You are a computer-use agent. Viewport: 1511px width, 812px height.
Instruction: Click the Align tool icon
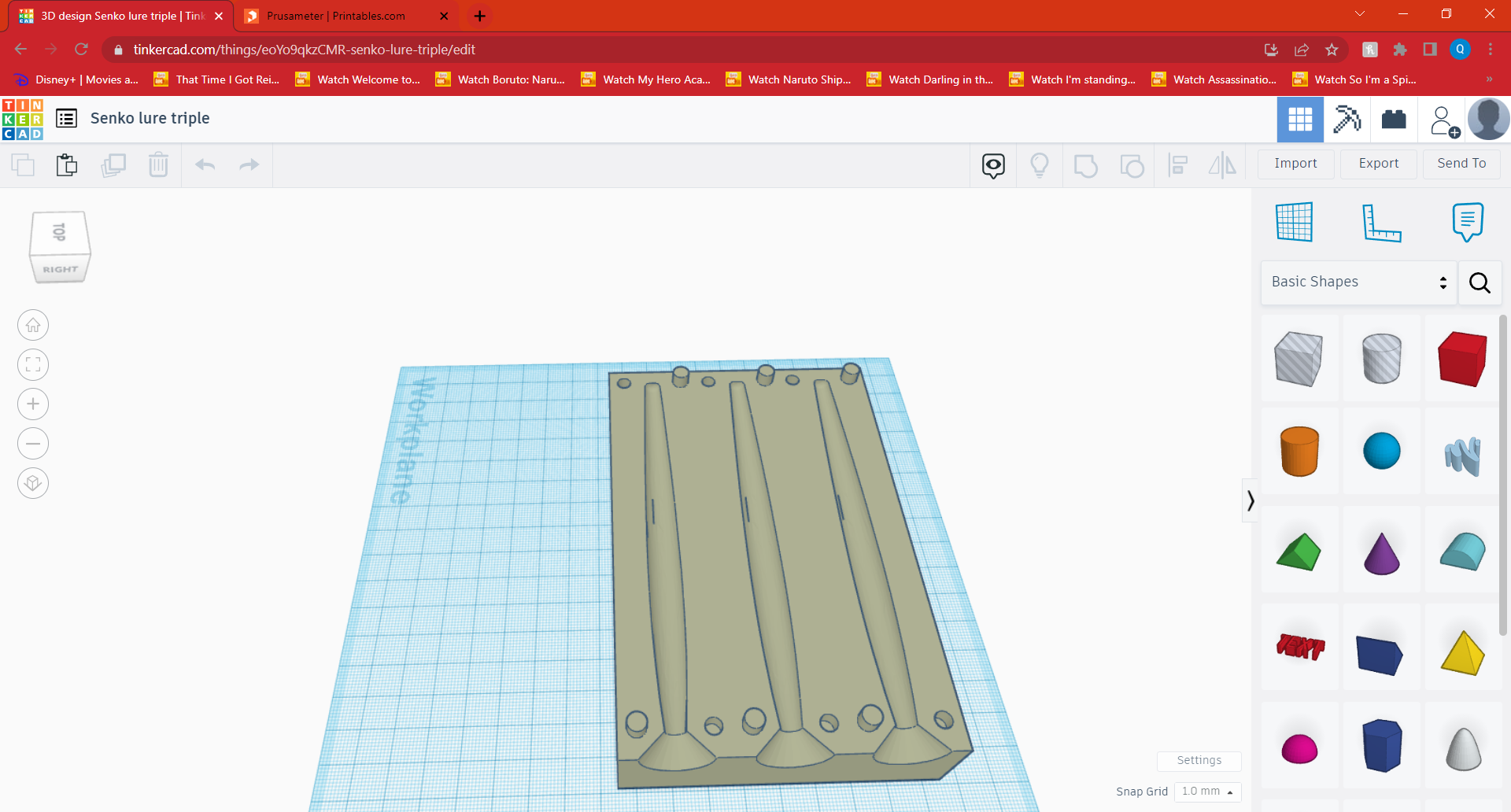coord(1178,165)
